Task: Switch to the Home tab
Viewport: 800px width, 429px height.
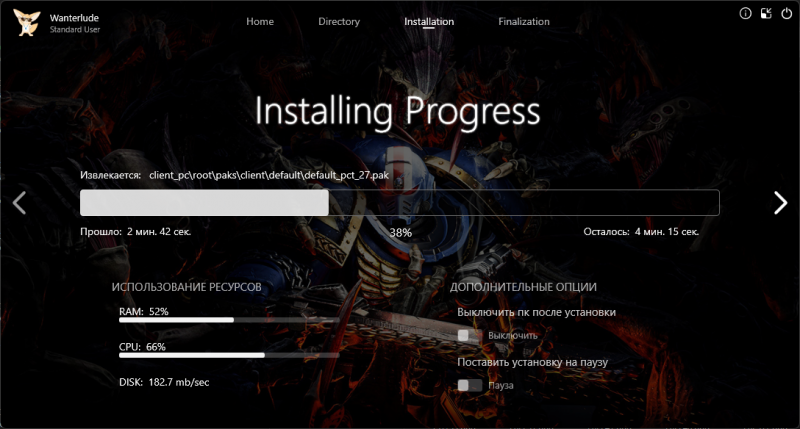Action: (260, 21)
